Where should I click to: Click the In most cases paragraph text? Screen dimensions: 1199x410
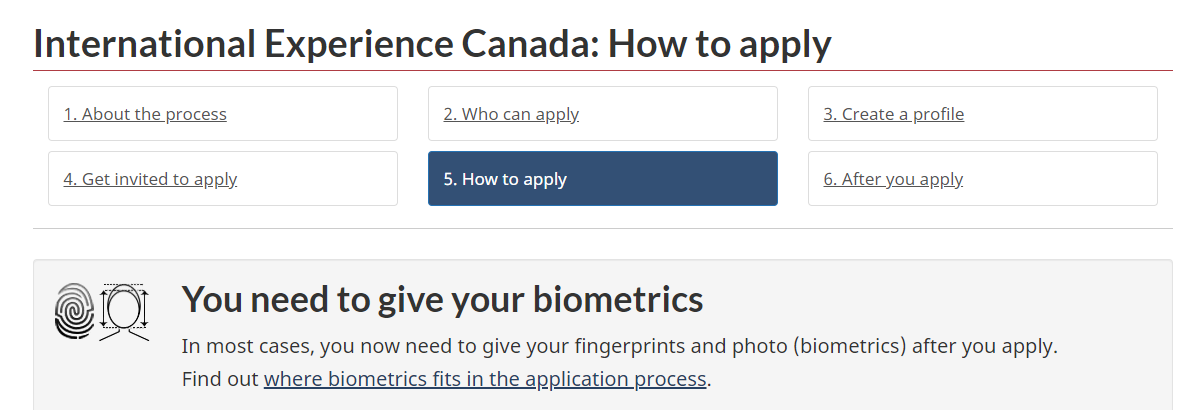[x=619, y=346]
